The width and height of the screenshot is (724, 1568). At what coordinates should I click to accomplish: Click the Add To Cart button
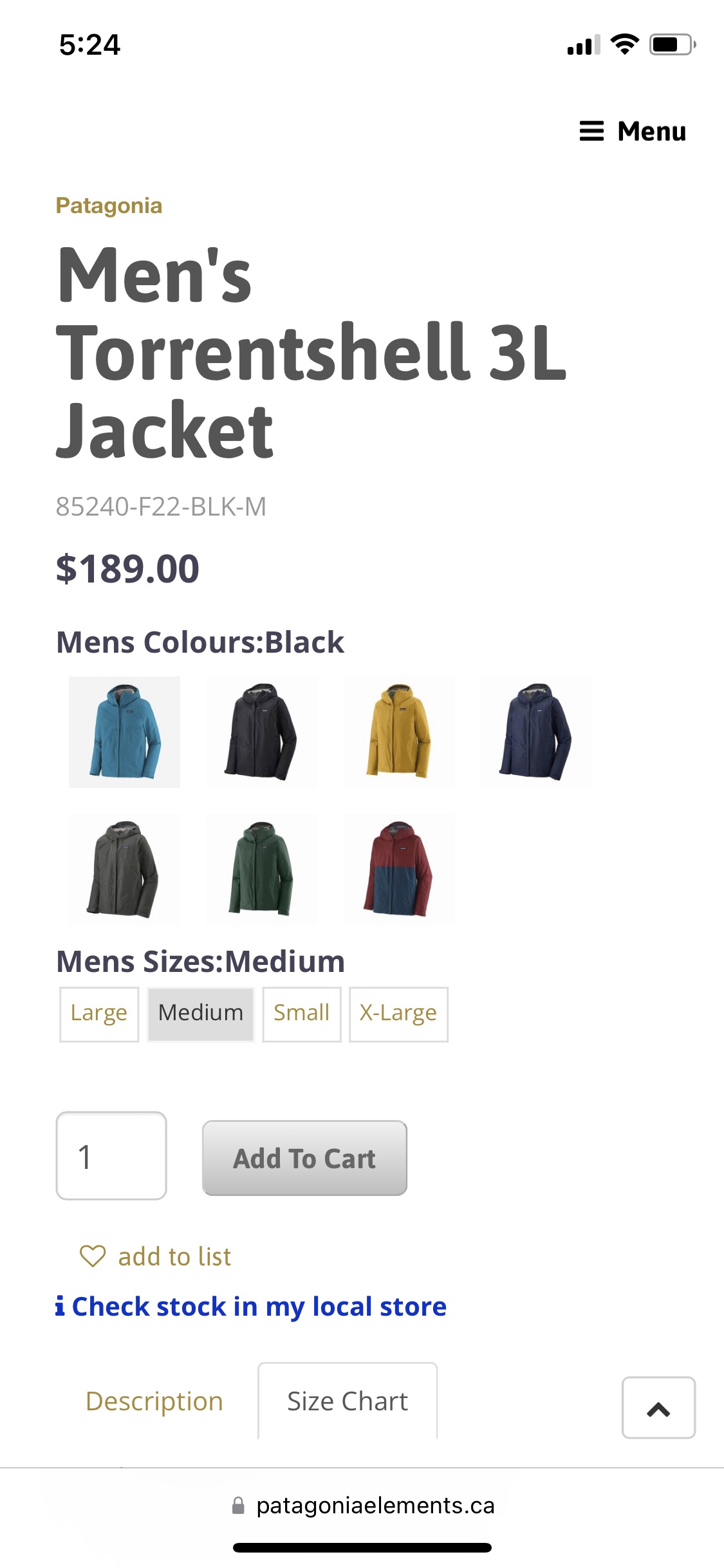(304, 1158)
